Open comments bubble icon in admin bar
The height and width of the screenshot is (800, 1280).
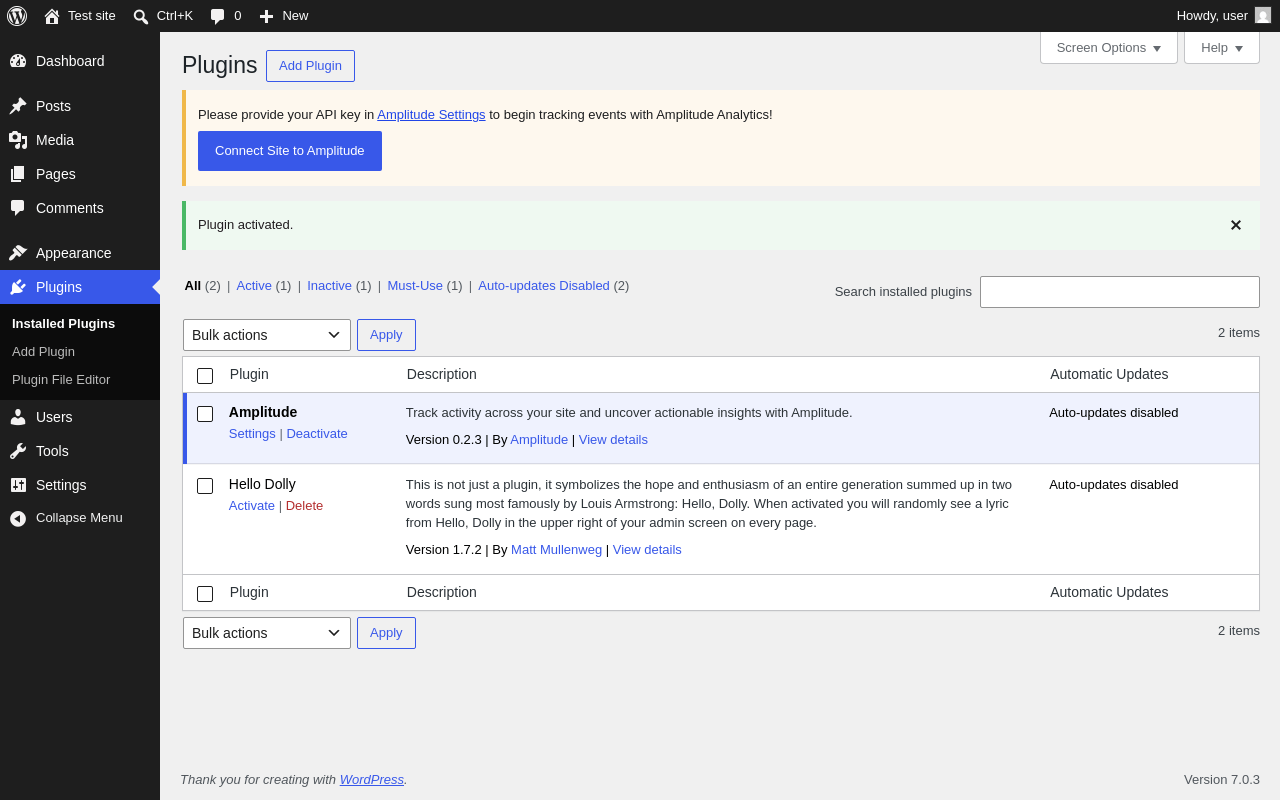[217, 16]
